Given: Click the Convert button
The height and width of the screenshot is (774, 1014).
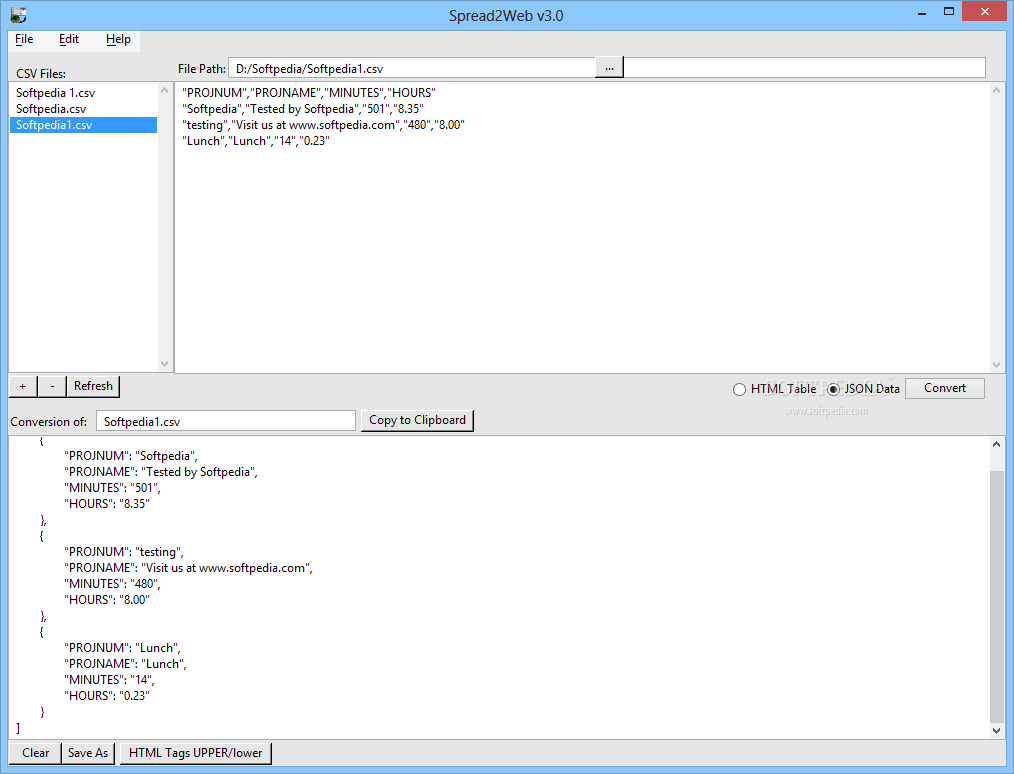Looking at the screenshot, I should [944, 388].
